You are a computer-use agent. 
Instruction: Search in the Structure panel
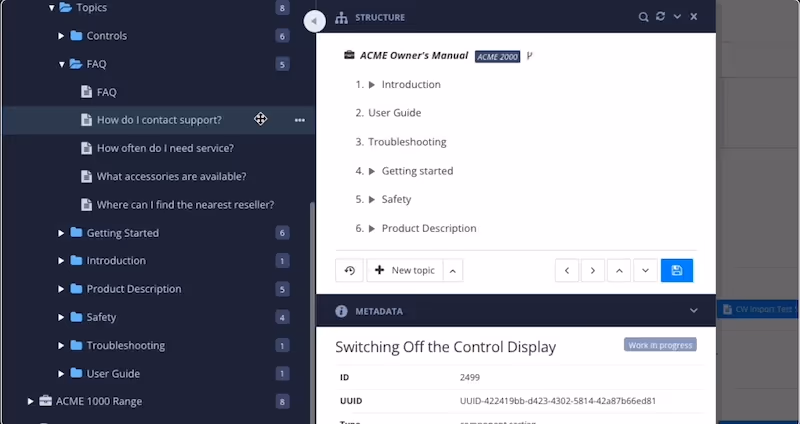[x=643, y=17]
